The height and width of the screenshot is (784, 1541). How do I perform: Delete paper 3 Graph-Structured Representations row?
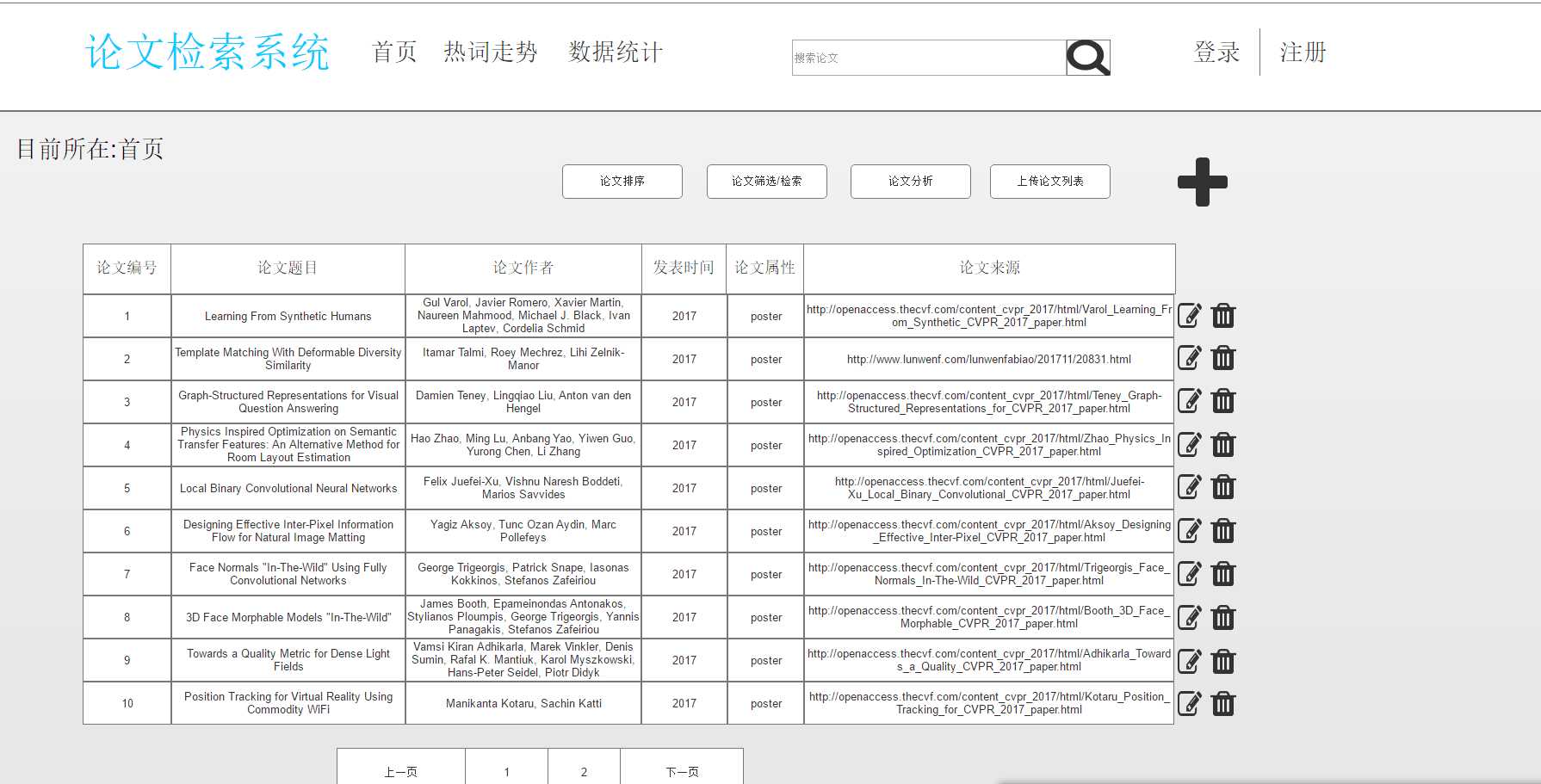point(1223,401)
